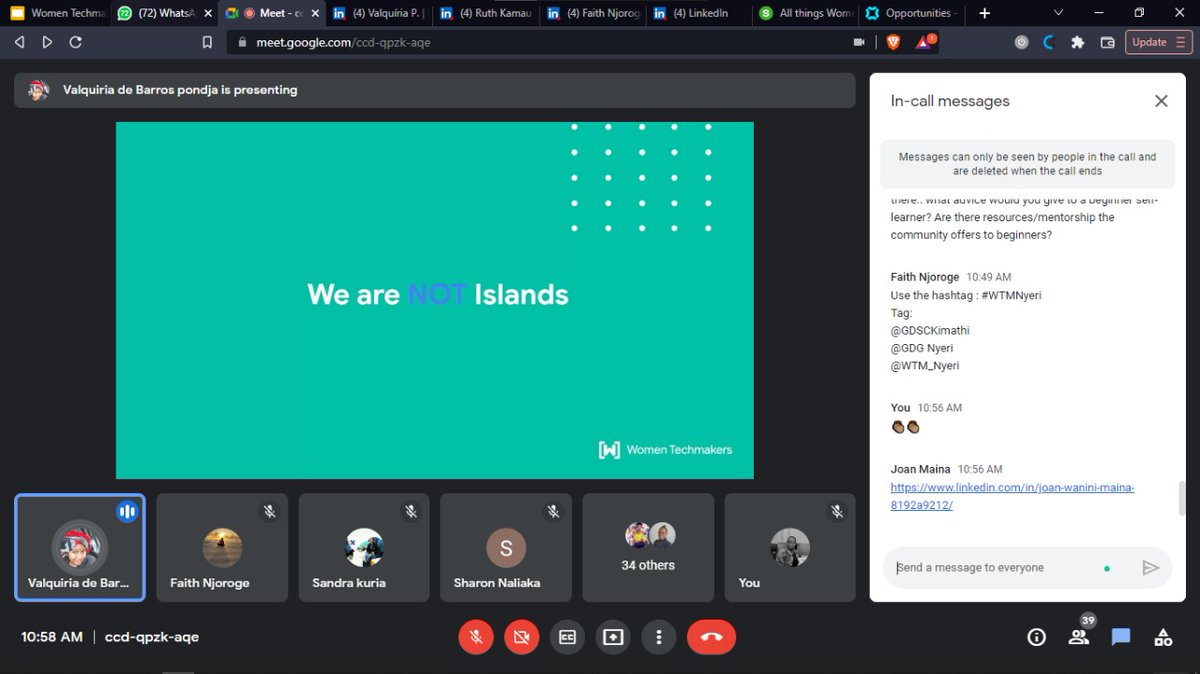This screenshot has height=674, width=1200.
Task: Click the camera permission icon in address bar
Action: point(858,42)
